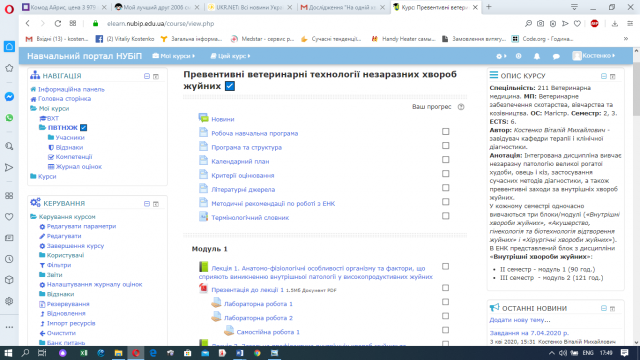Collapse the Опис курсу block
Image resolution: width=640 pixels, height=360 pixels.
point(604,76)
